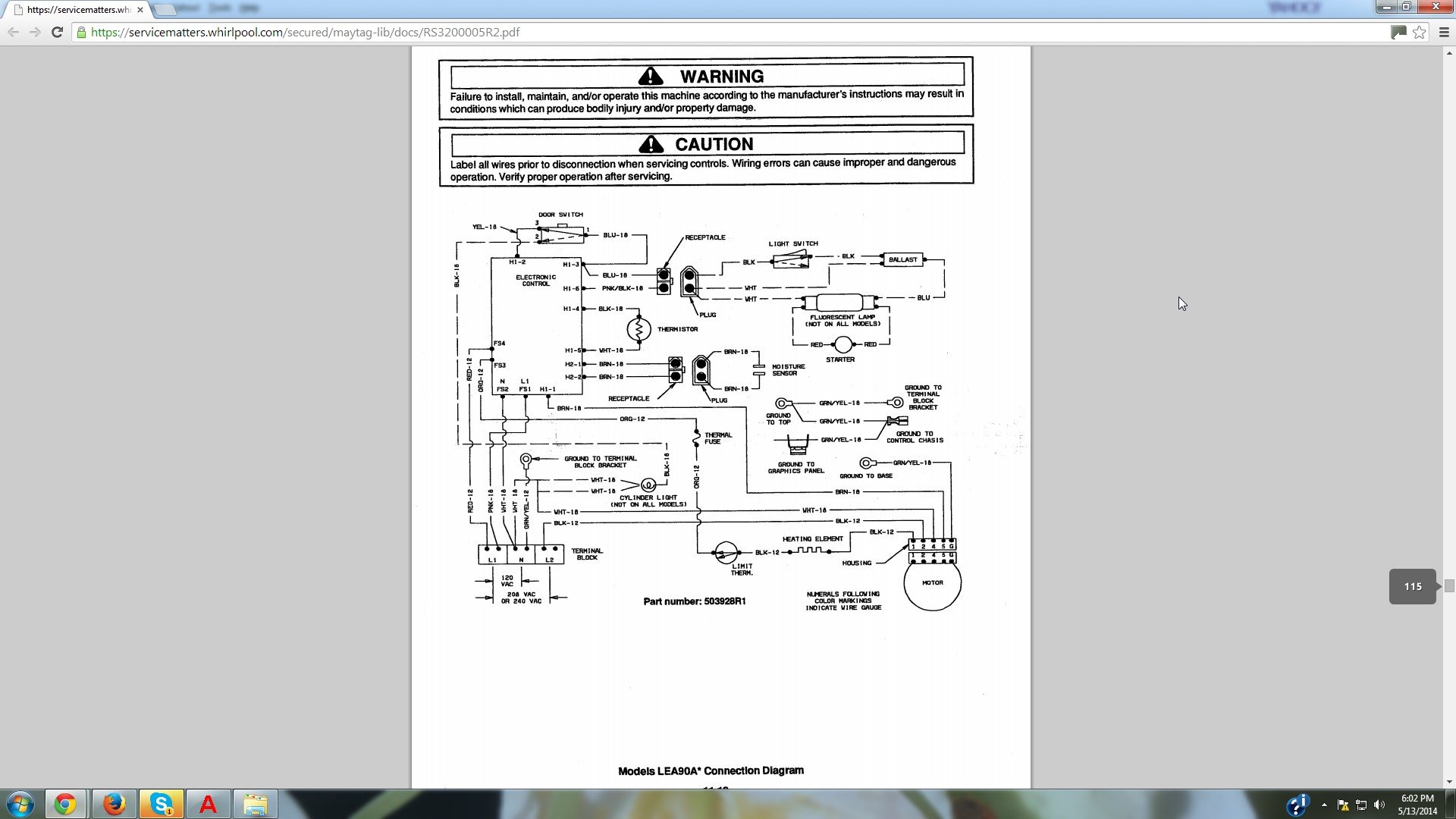This screenshot has height=819, width=1456.
Task: Close the servicematters tab
Action: [140, 10]
